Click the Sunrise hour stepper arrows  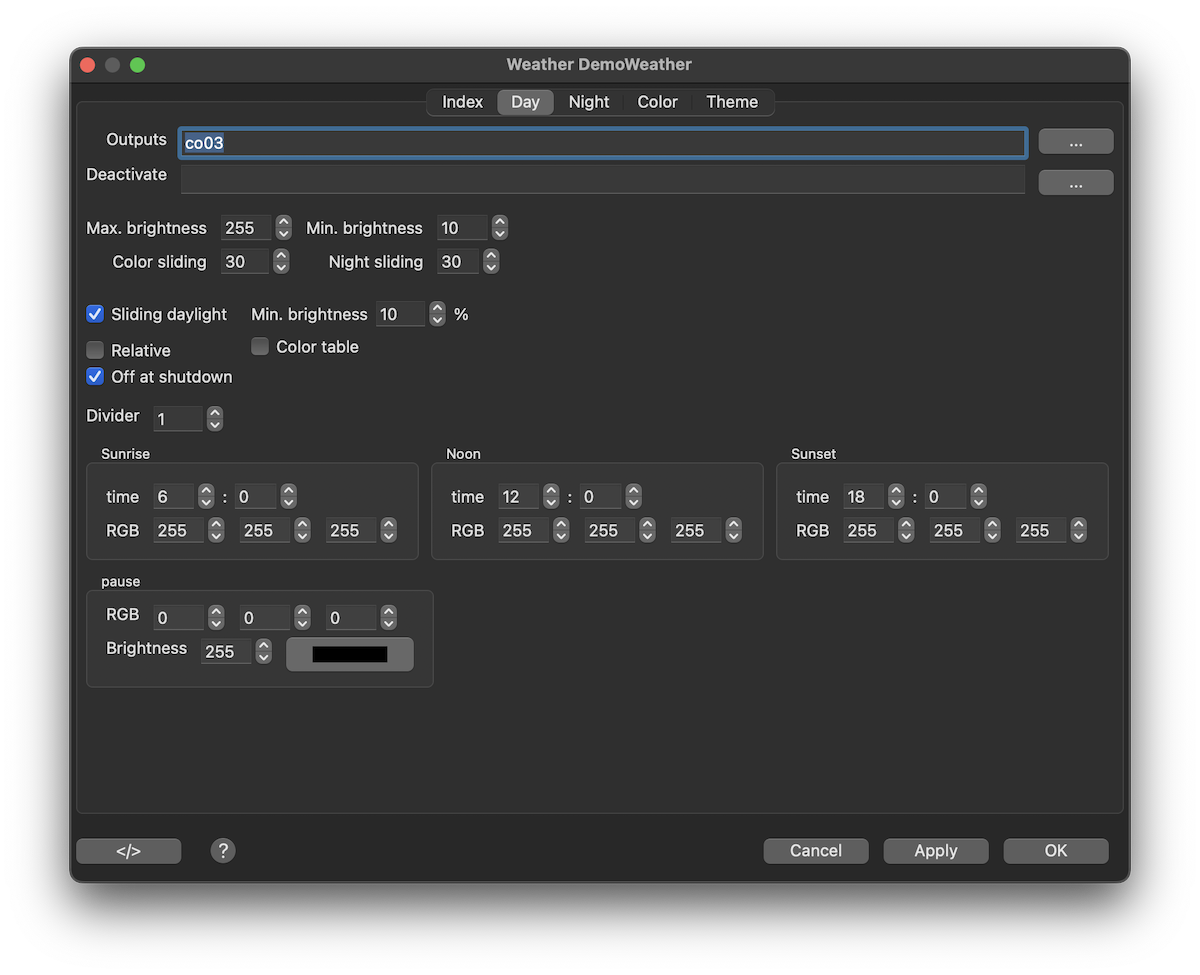206,496
